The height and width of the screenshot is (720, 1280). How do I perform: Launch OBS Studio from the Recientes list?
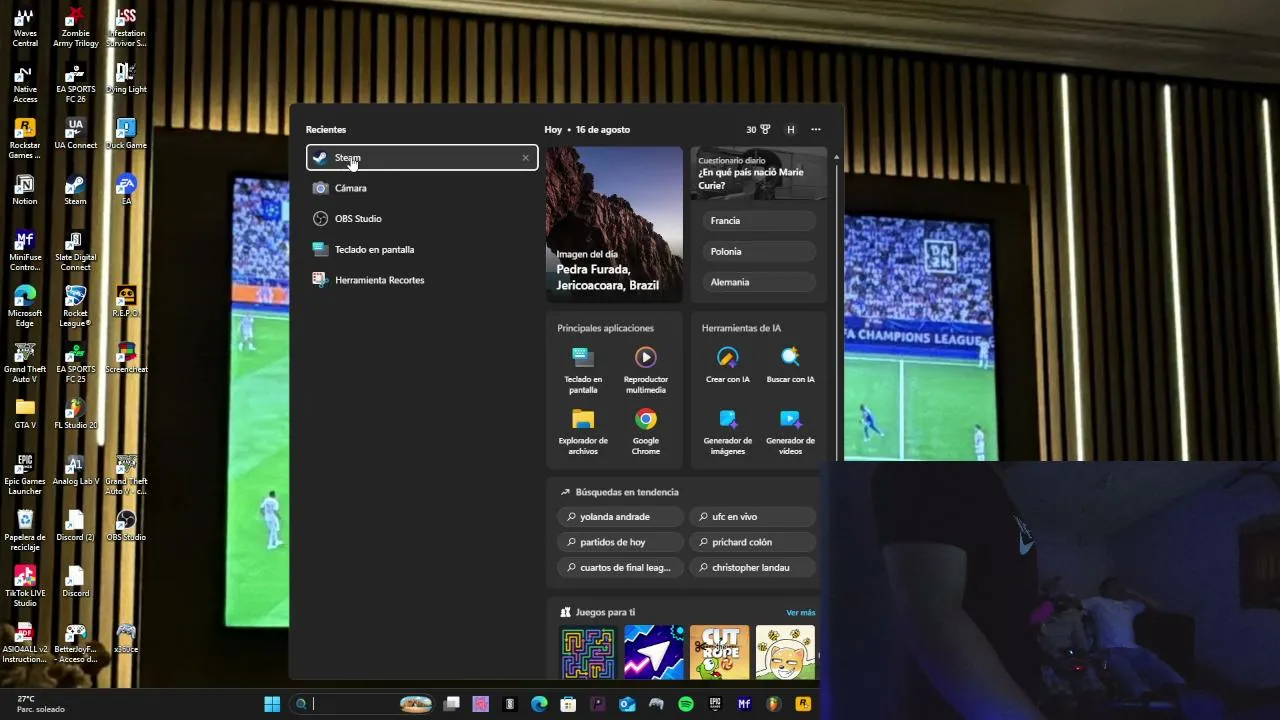[x=422, y=219]
